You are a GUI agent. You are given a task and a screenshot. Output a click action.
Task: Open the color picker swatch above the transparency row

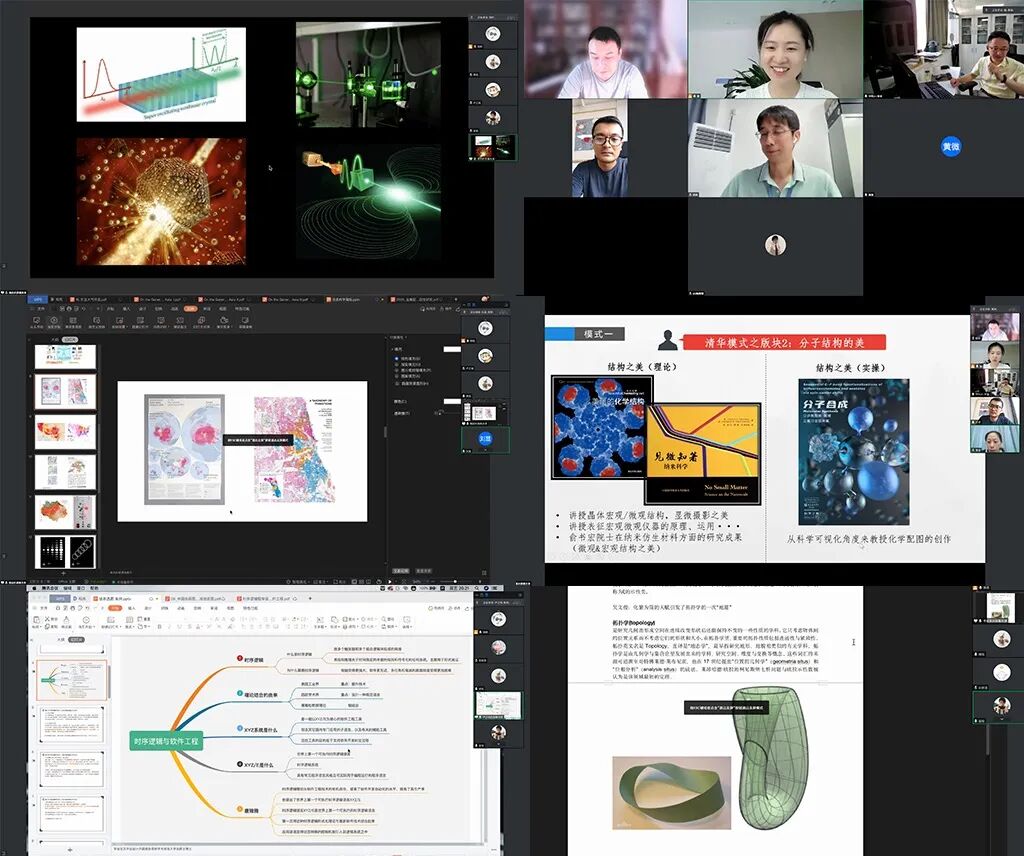453,402
